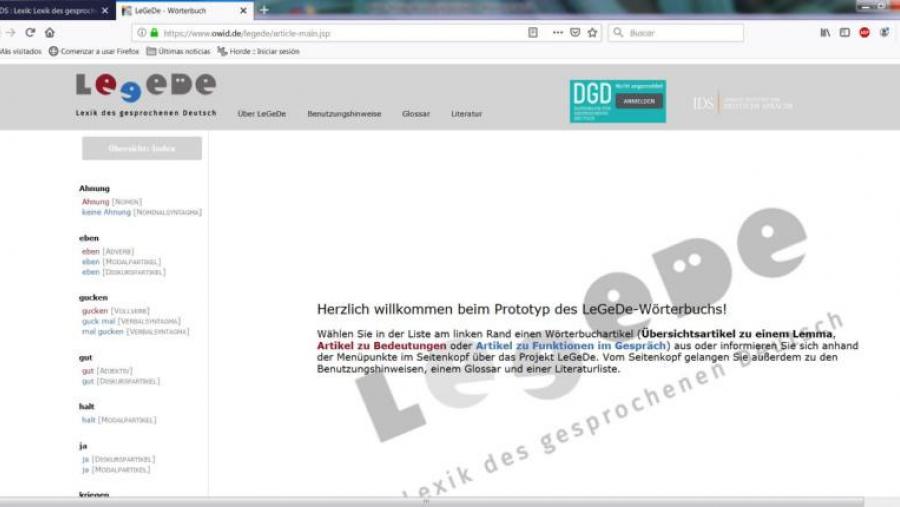Open the Über LeGeDe menu item

(x=261, y=114)
